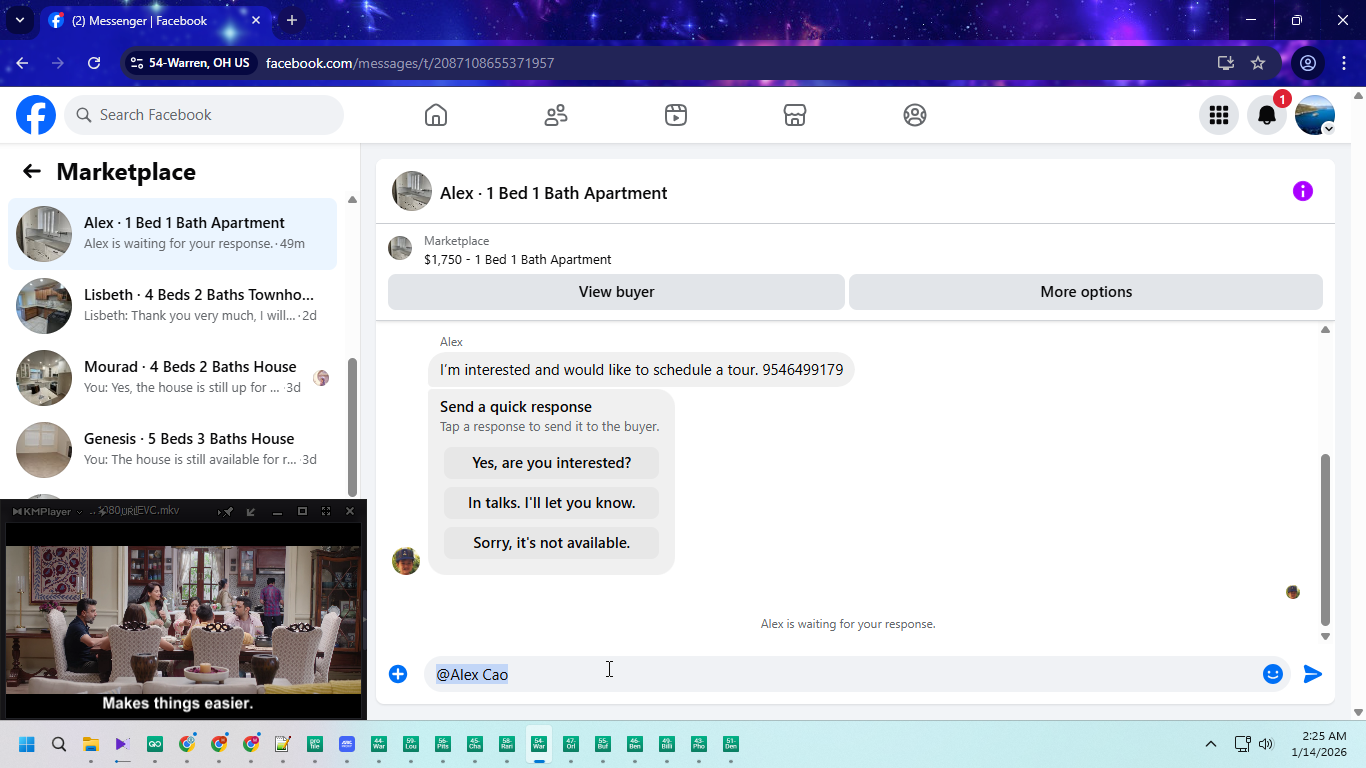Click the chat scrollbar down arrow

1325,636
